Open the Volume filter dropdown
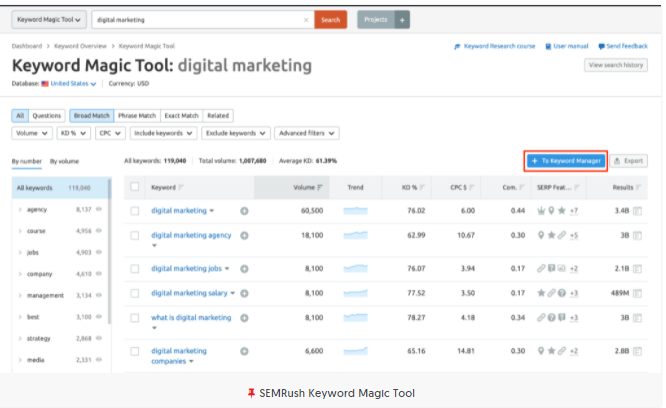Viewport: 666px width, 408px height. point(32,133)
